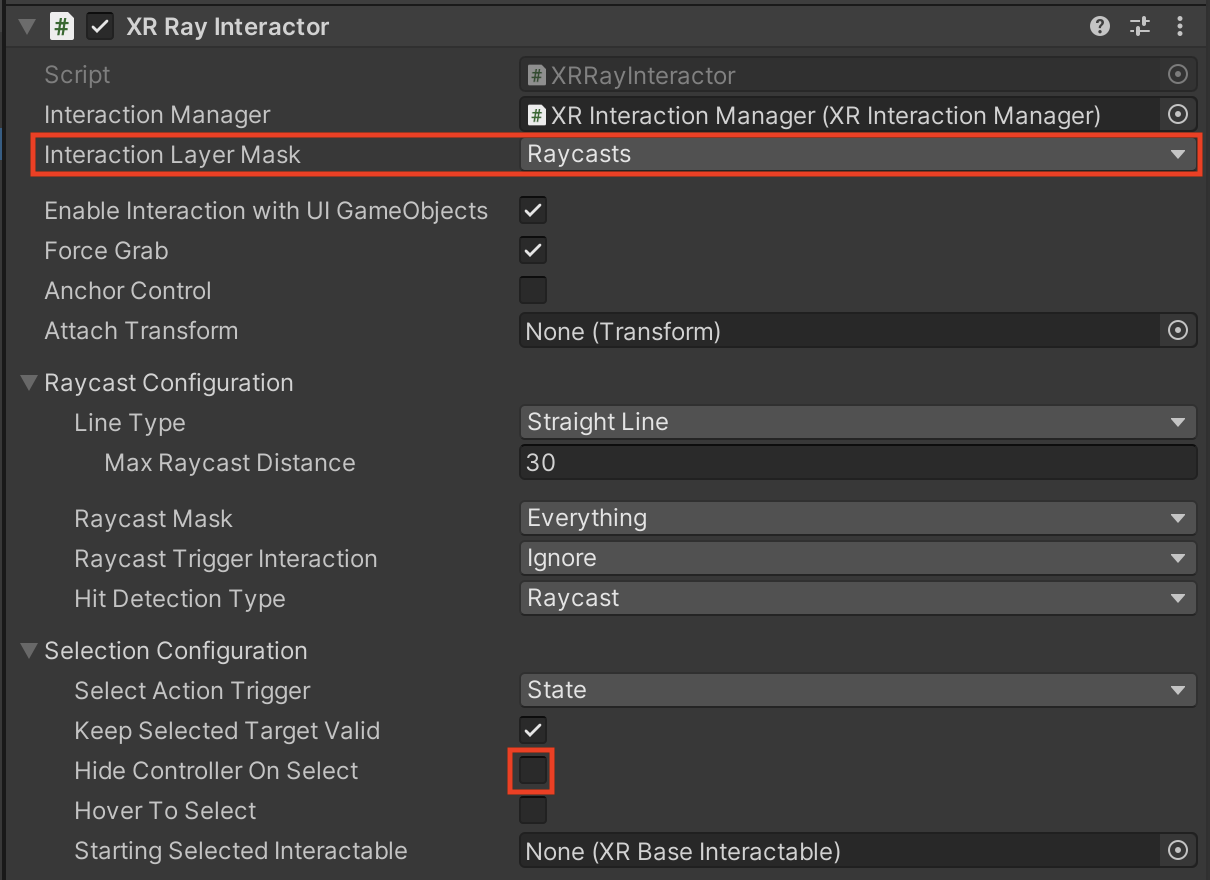Screen dimensions: 1210x880
Task: Click the Attach Transform object picker icon
Action: click(x=1177, y=331)
